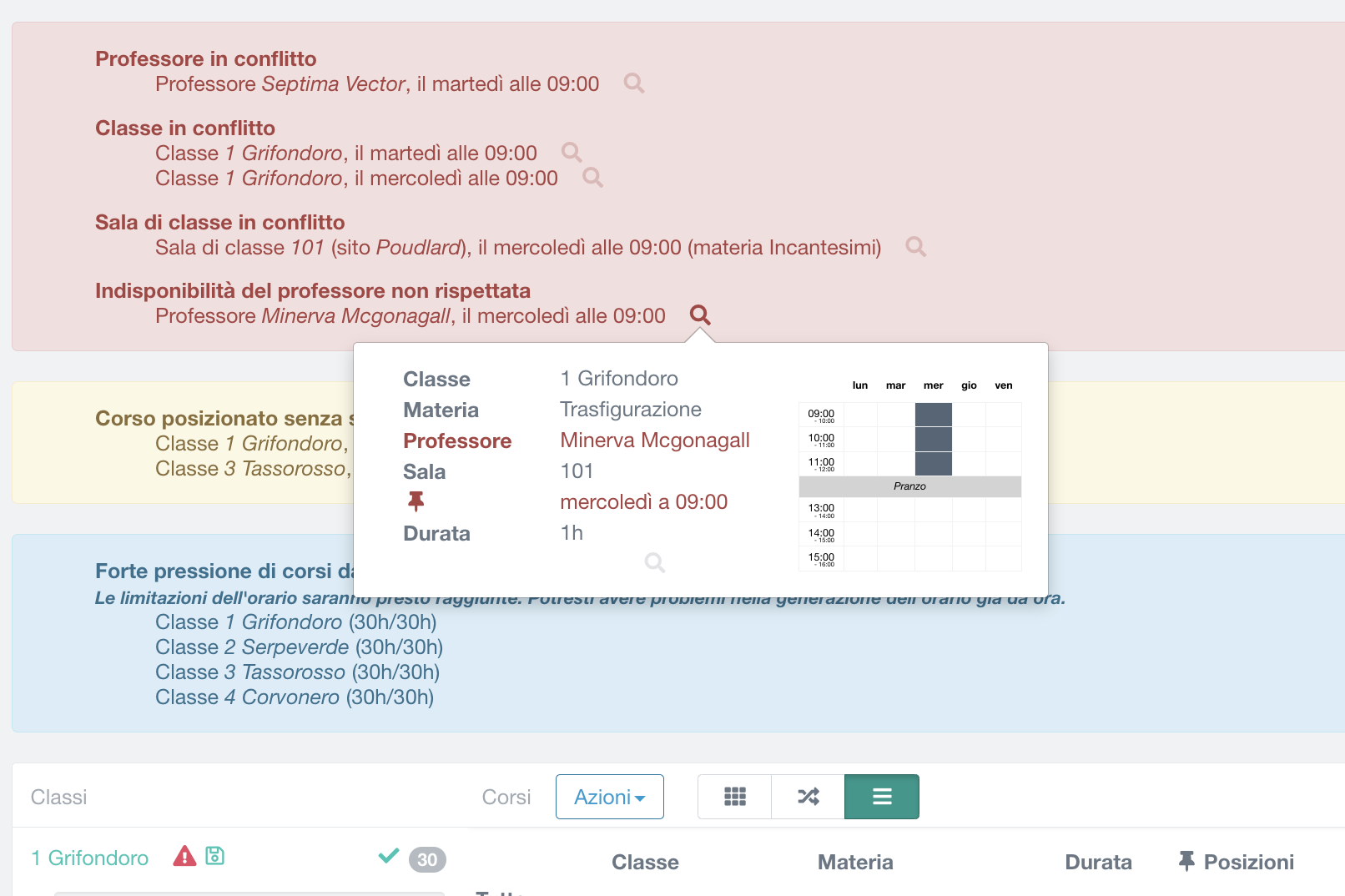This screenshot has width=1345, height=896.
Task: Click the faded magnifier inside popup
Action: (655, 563)
